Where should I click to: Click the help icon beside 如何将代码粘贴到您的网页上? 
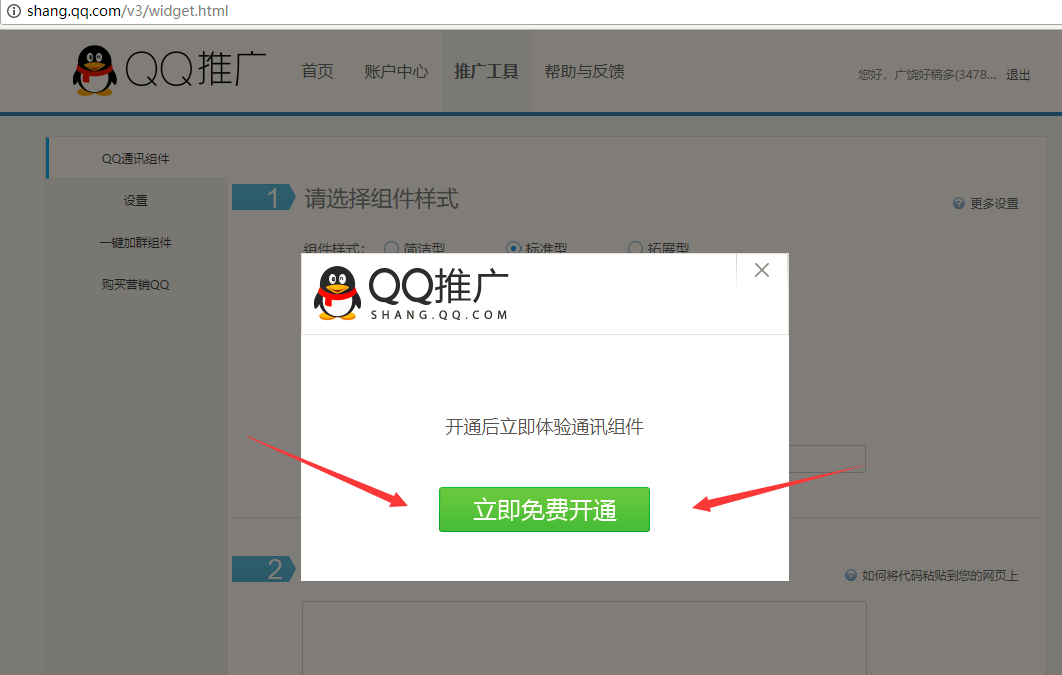(851, 575)
